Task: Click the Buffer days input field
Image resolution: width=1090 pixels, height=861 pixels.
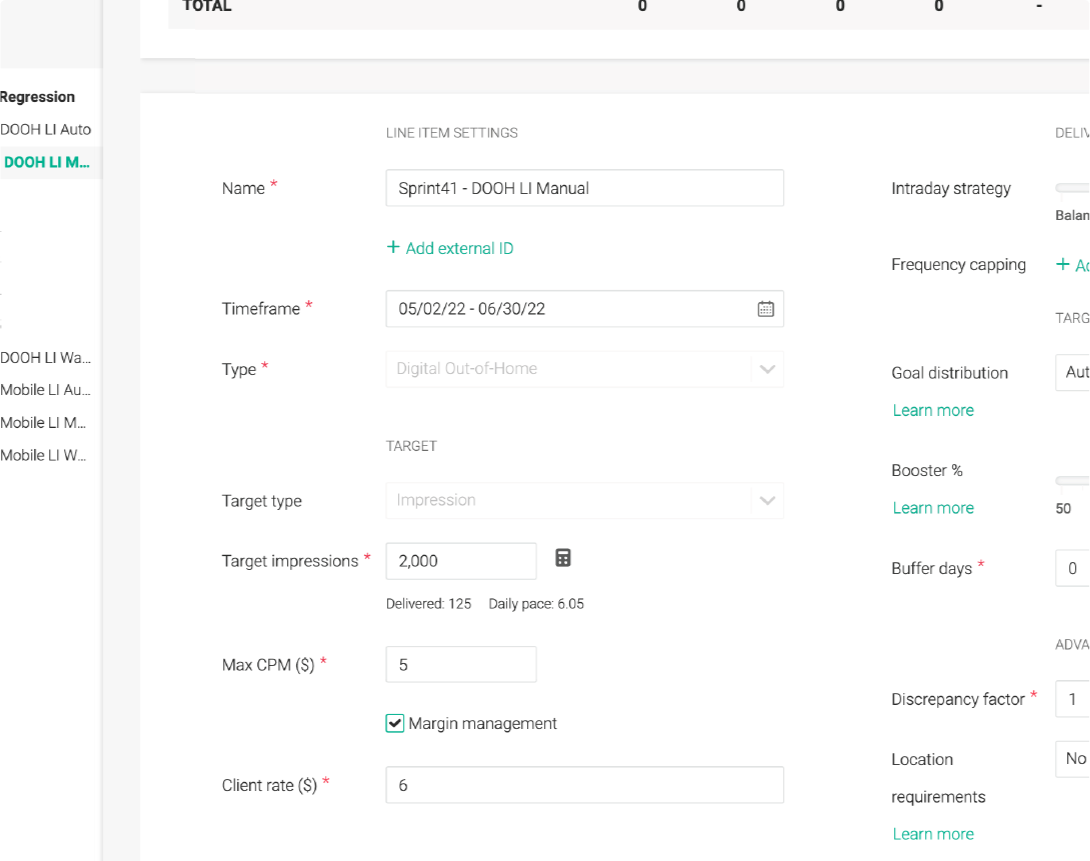Action: (x=1072, y=568)
